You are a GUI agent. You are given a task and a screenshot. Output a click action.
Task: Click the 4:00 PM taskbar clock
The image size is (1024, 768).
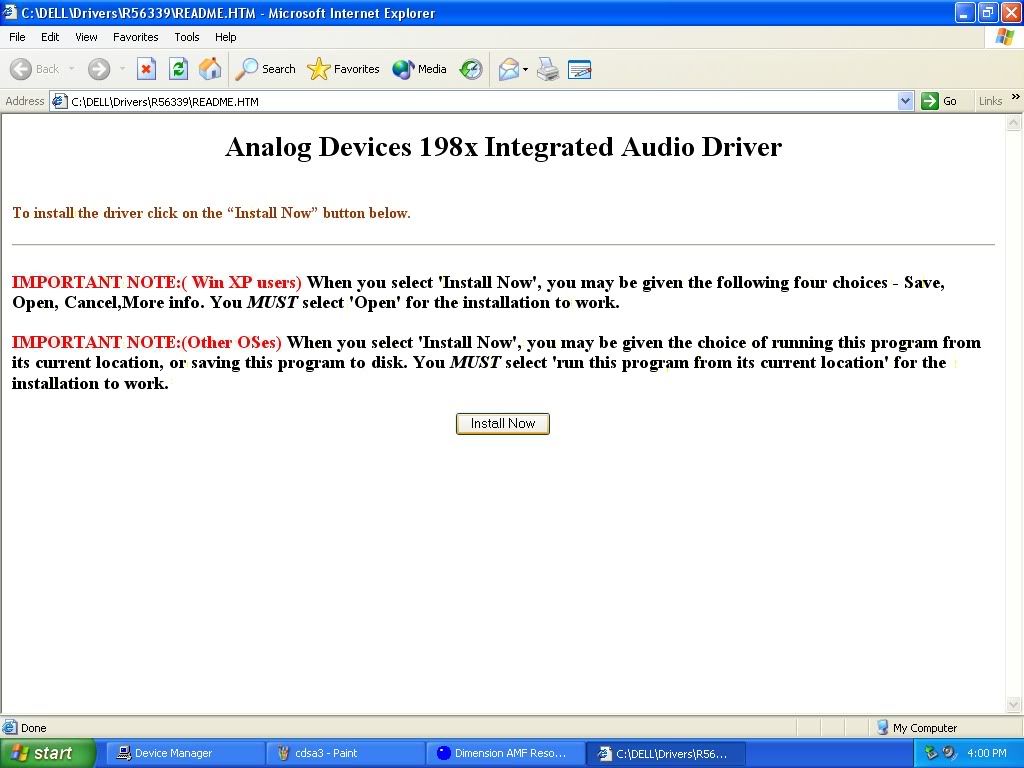(987, 753)
